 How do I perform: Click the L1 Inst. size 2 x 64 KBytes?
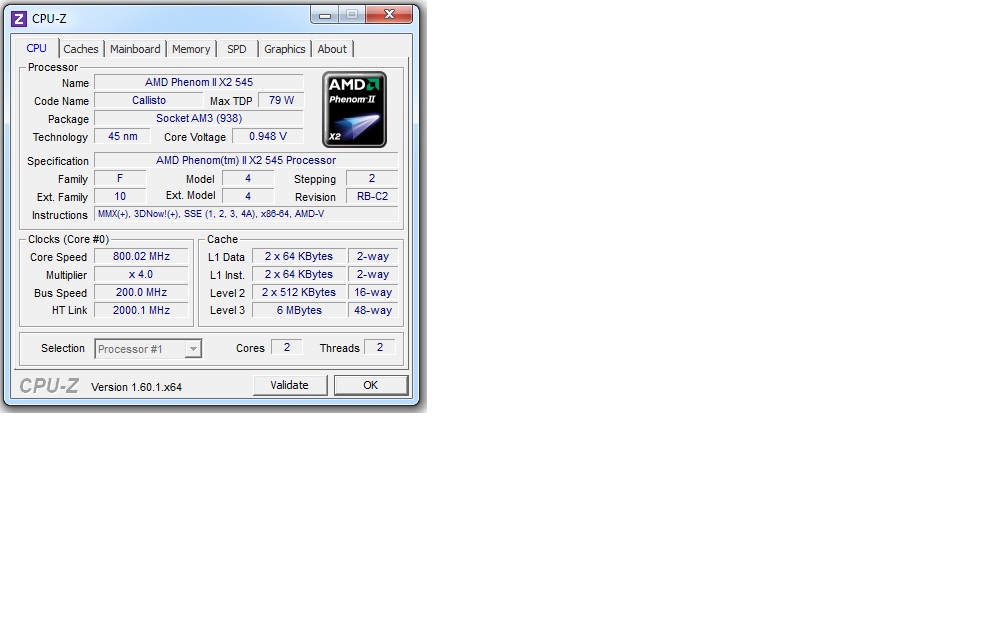299,274
